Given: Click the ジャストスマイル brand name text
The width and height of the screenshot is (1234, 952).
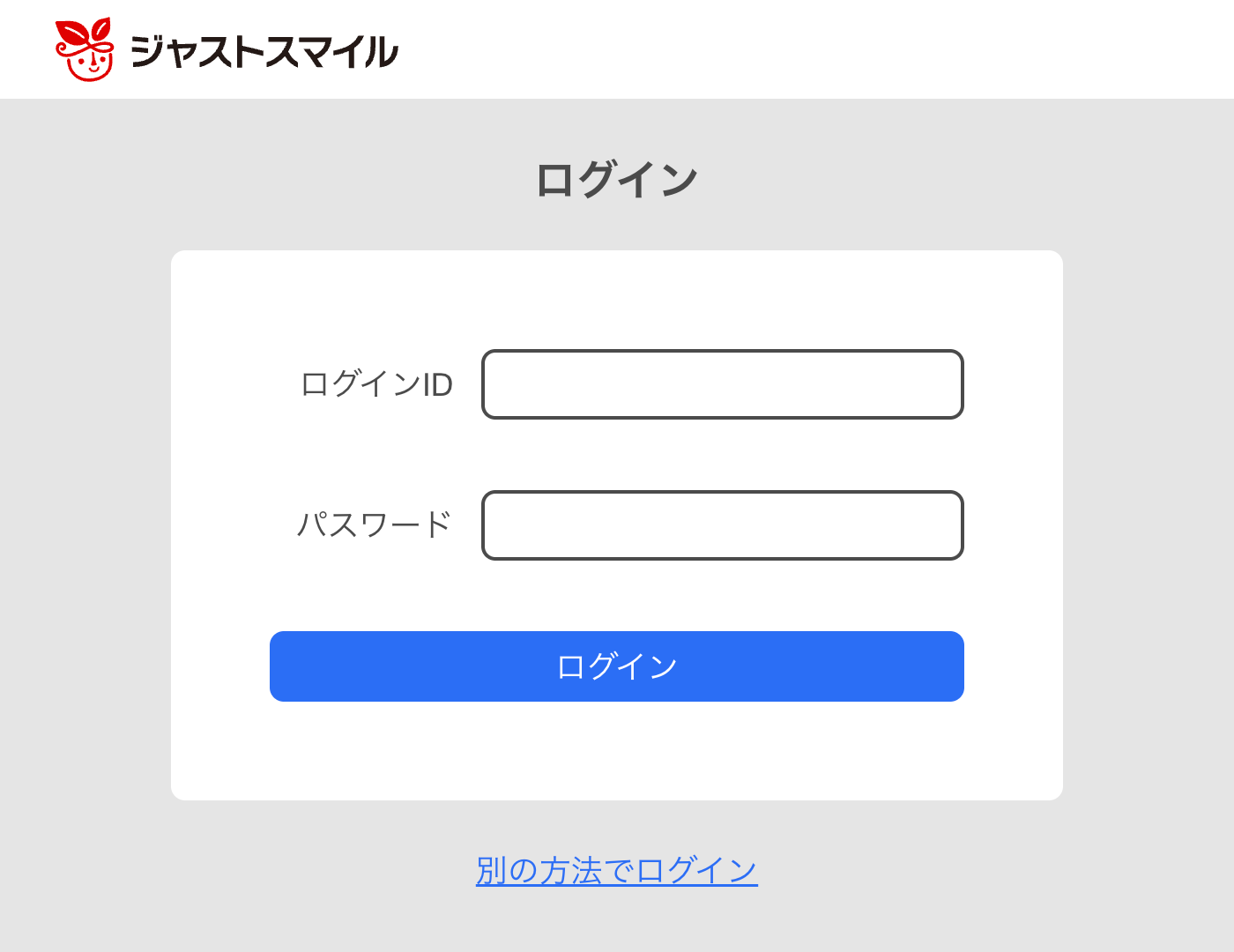Looking at the screenshot, I should [x=264, y=52].
